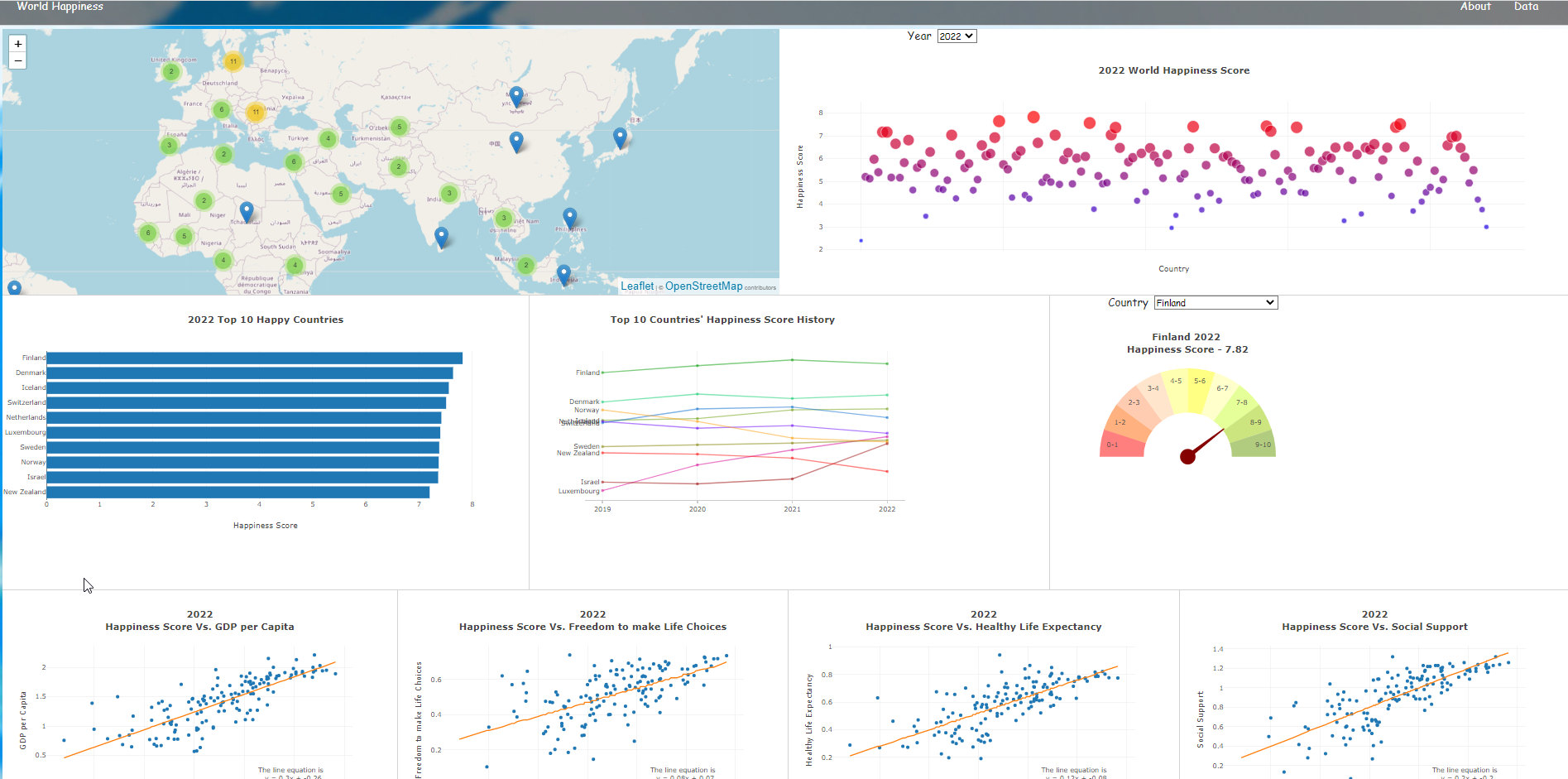Click the blue pin over Chad
The width and height of the screenshot is (1568, 779).
(247, 212)
